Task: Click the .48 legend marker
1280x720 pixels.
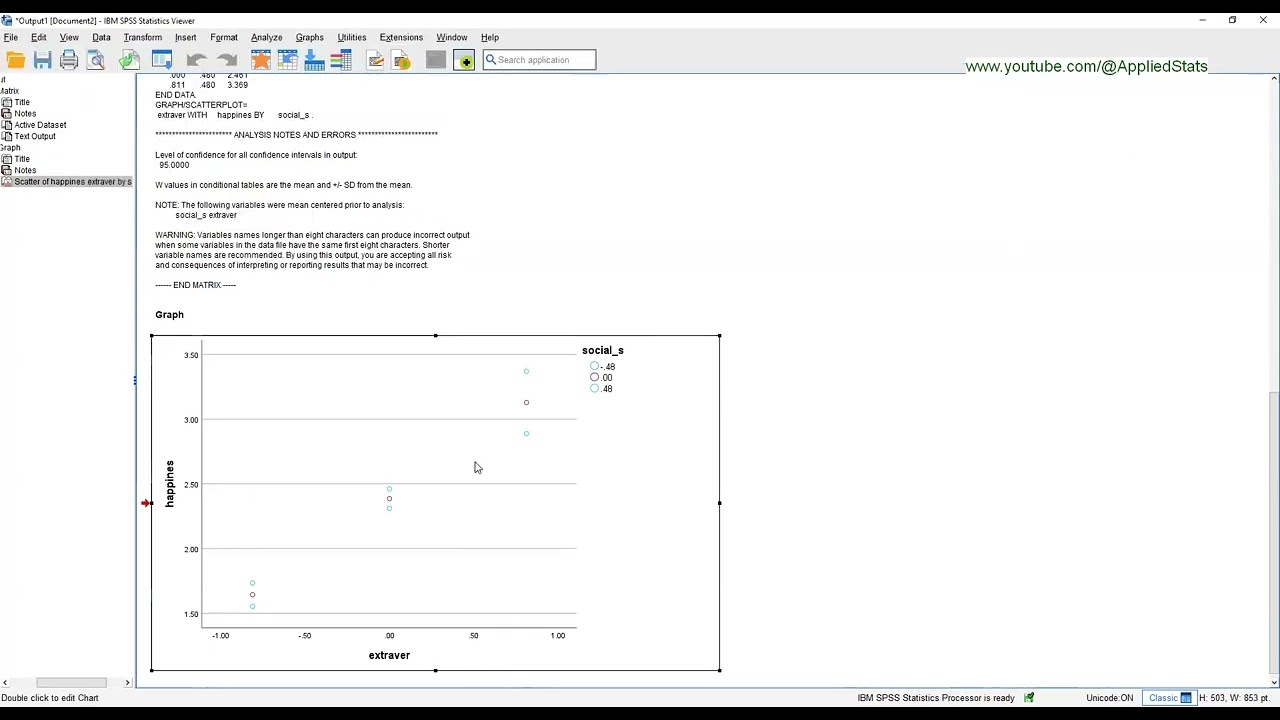Action: (594, 388)
